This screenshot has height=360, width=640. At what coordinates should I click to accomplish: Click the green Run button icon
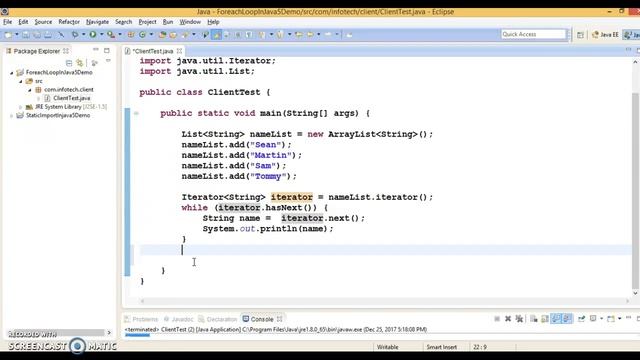93,35
